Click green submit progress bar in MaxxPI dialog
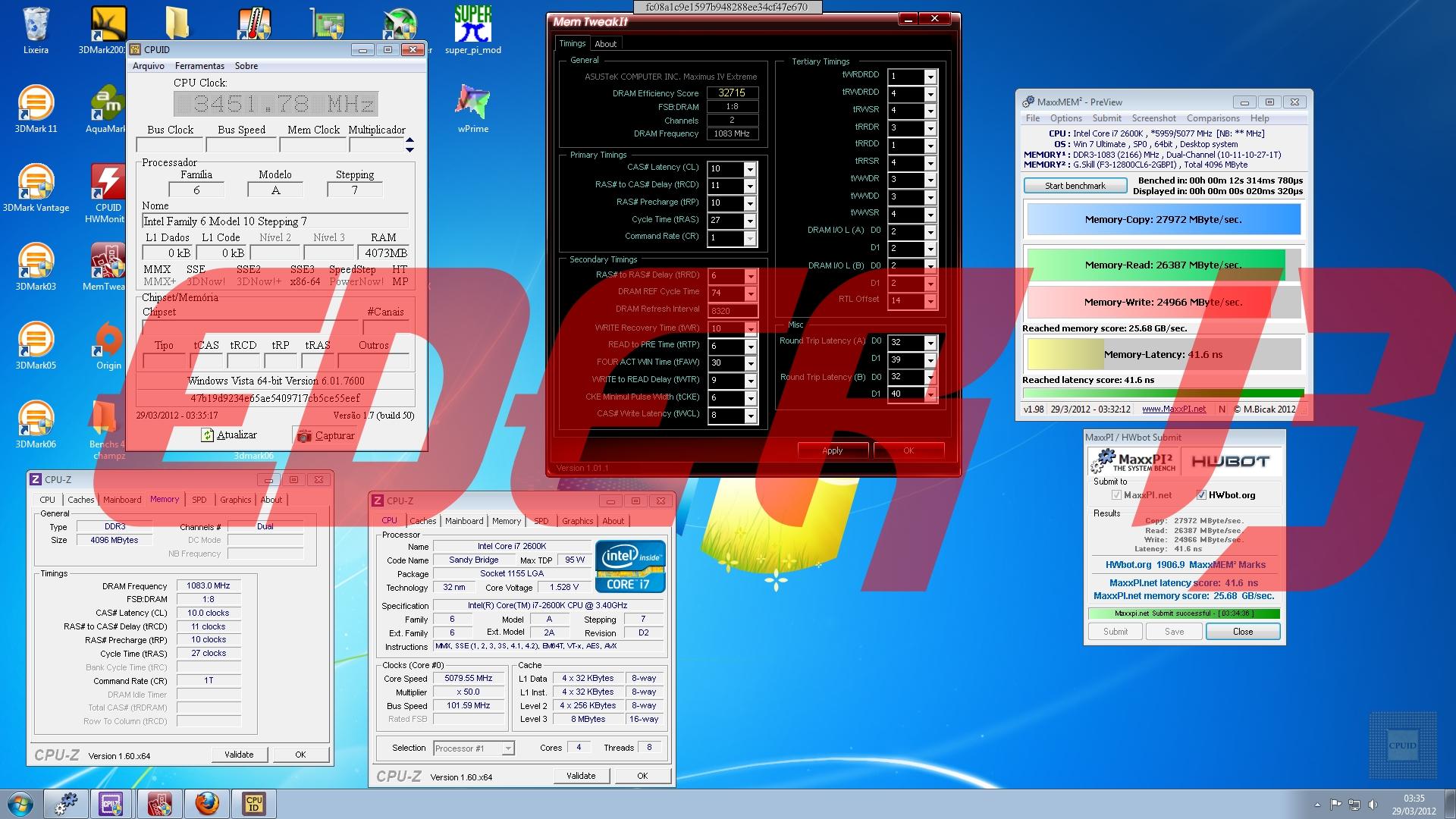Image resolution: width=1456 pixels, height=819 pixels. (x=1184, y=613)
